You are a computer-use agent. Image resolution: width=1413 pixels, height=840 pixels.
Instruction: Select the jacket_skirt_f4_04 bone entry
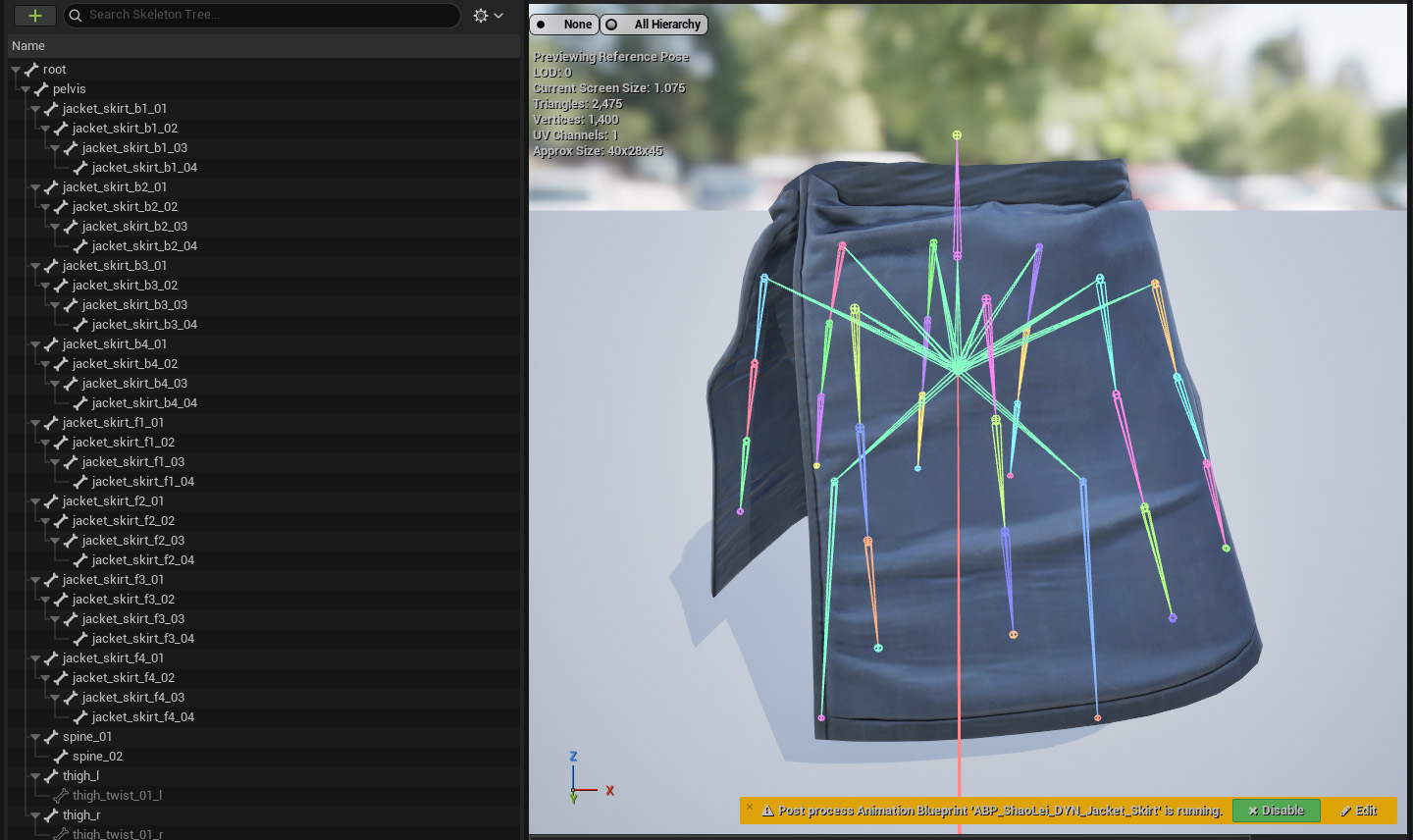point(142,717)
